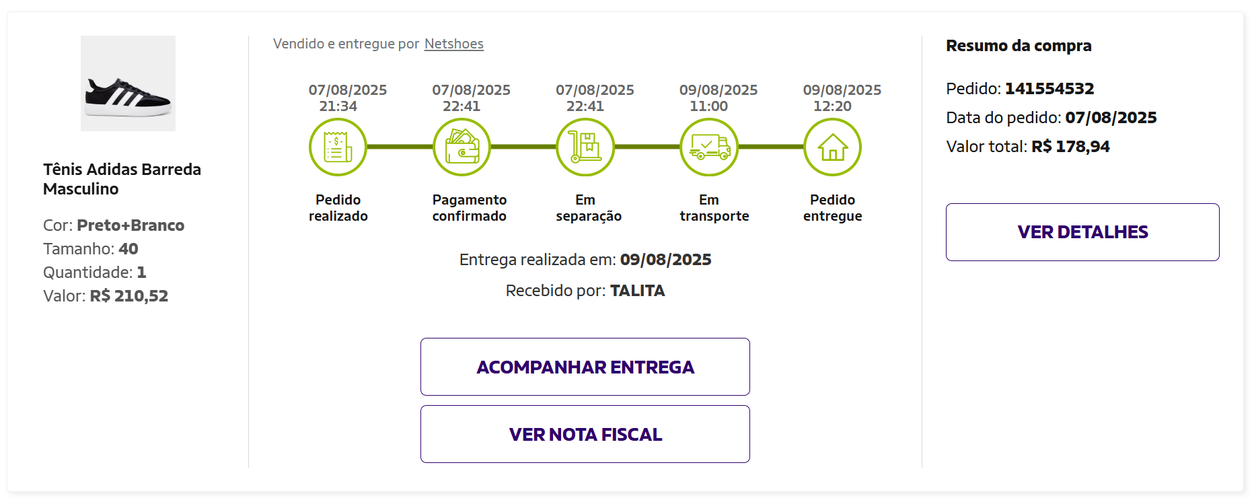Screen dimensions: 1254x500
Task: Click the Pagamento confirmado step label
Action: pos(470,208)
